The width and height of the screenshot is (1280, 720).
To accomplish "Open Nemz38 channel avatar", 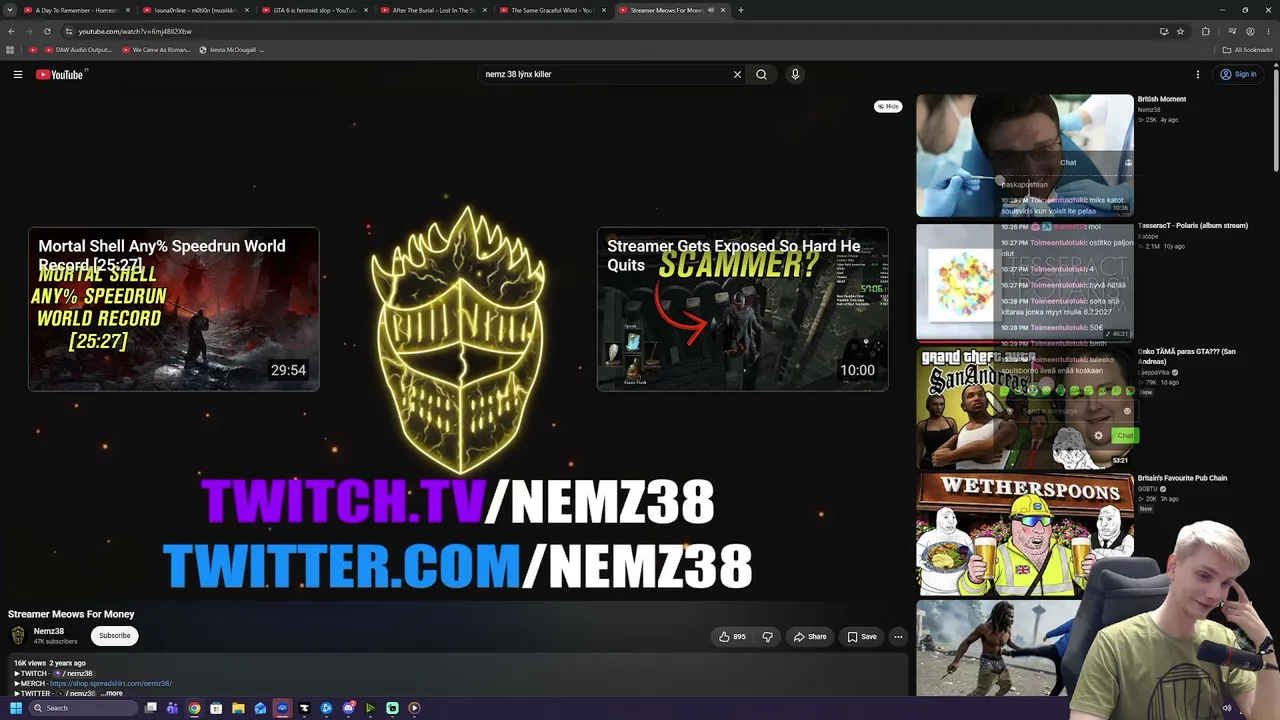I will click(x=18, y=636).
